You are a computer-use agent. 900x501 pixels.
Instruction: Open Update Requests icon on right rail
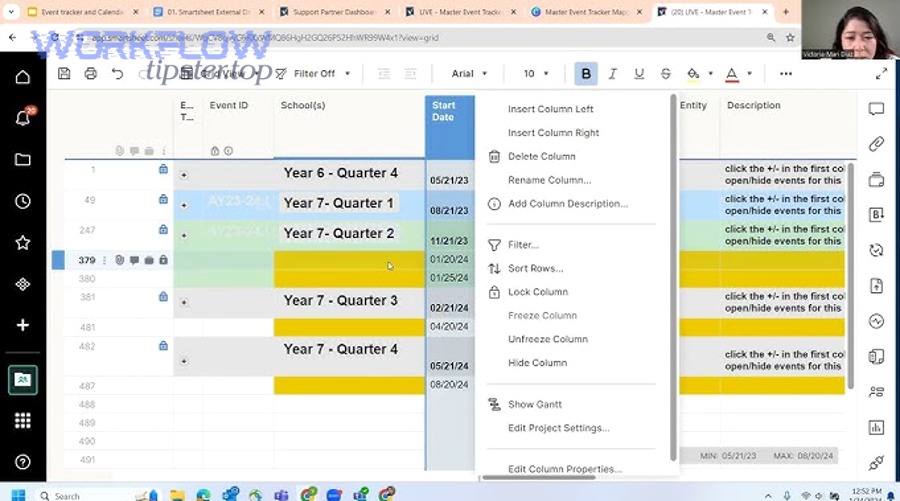(x=876, y=250)
